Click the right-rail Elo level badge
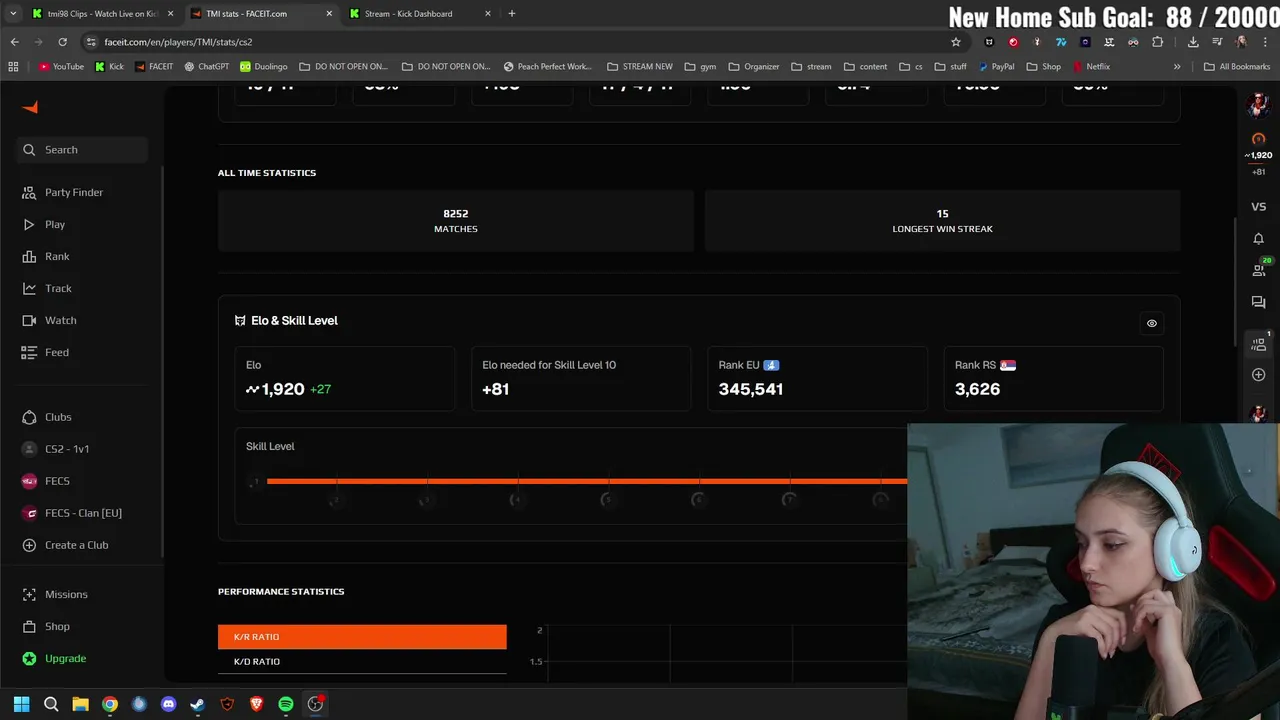1280x720 pixels. click(x=1258, y=139)
